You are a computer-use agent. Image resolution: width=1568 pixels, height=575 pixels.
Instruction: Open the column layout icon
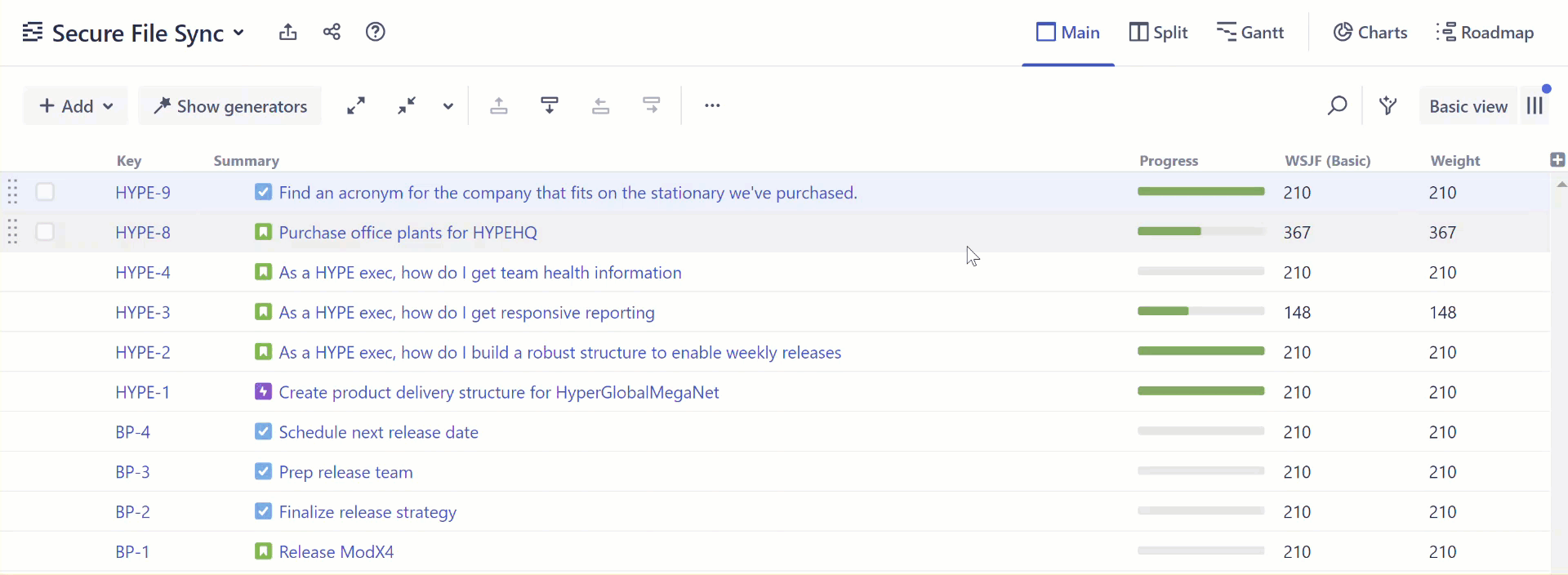[1535, 106]
